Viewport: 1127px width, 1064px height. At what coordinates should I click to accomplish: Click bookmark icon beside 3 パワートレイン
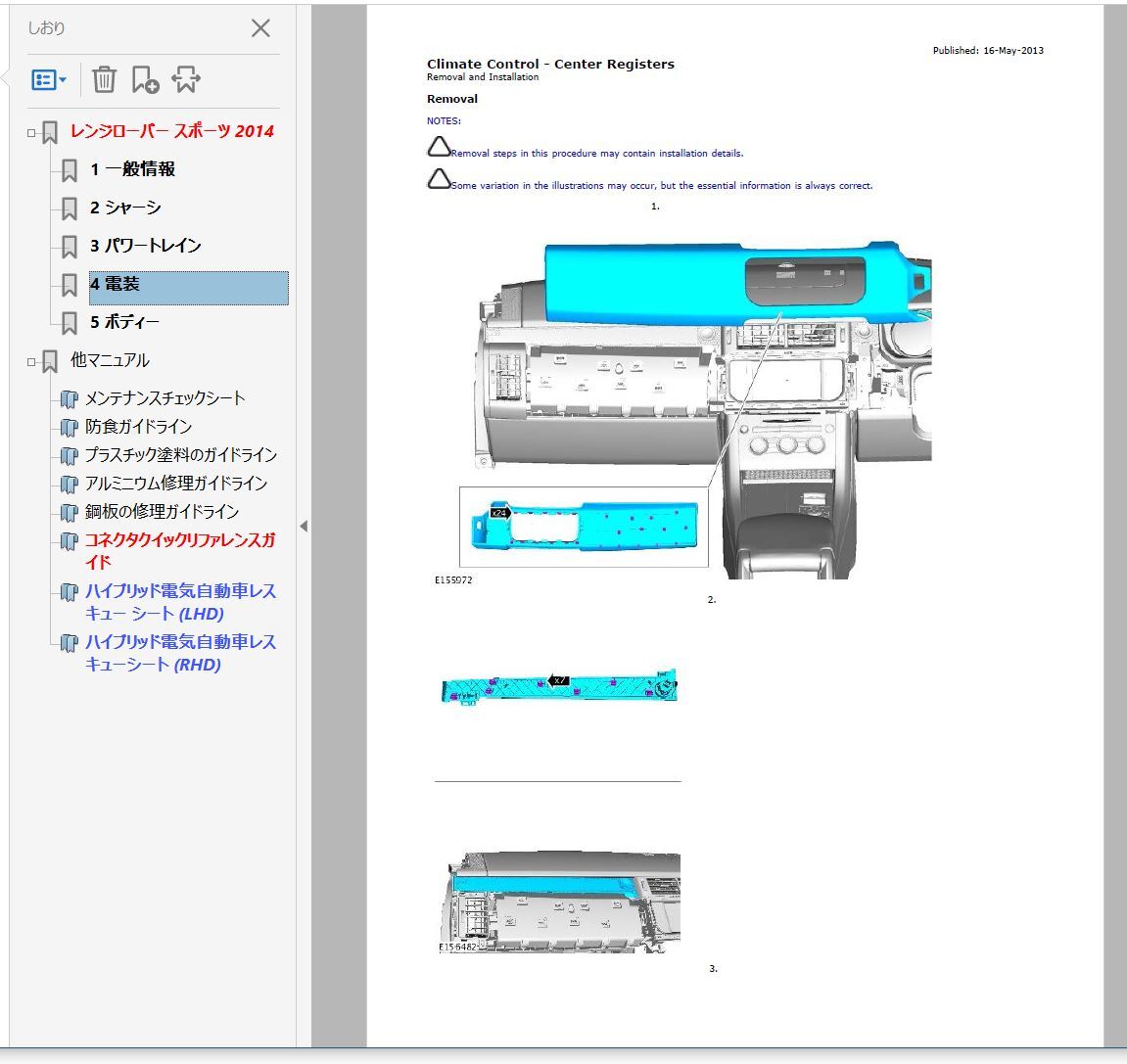(69, 247)
